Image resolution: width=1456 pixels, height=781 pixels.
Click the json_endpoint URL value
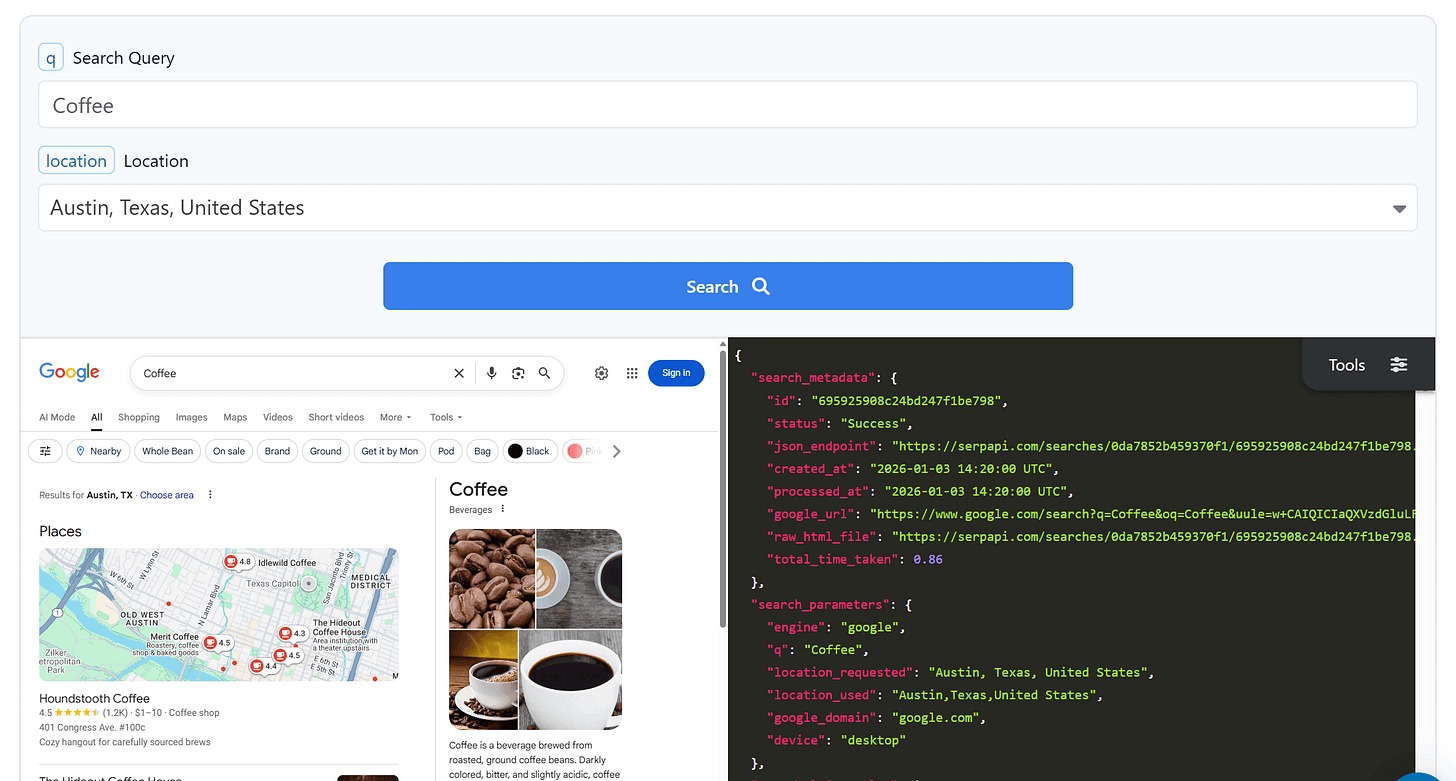[1155, 446]
